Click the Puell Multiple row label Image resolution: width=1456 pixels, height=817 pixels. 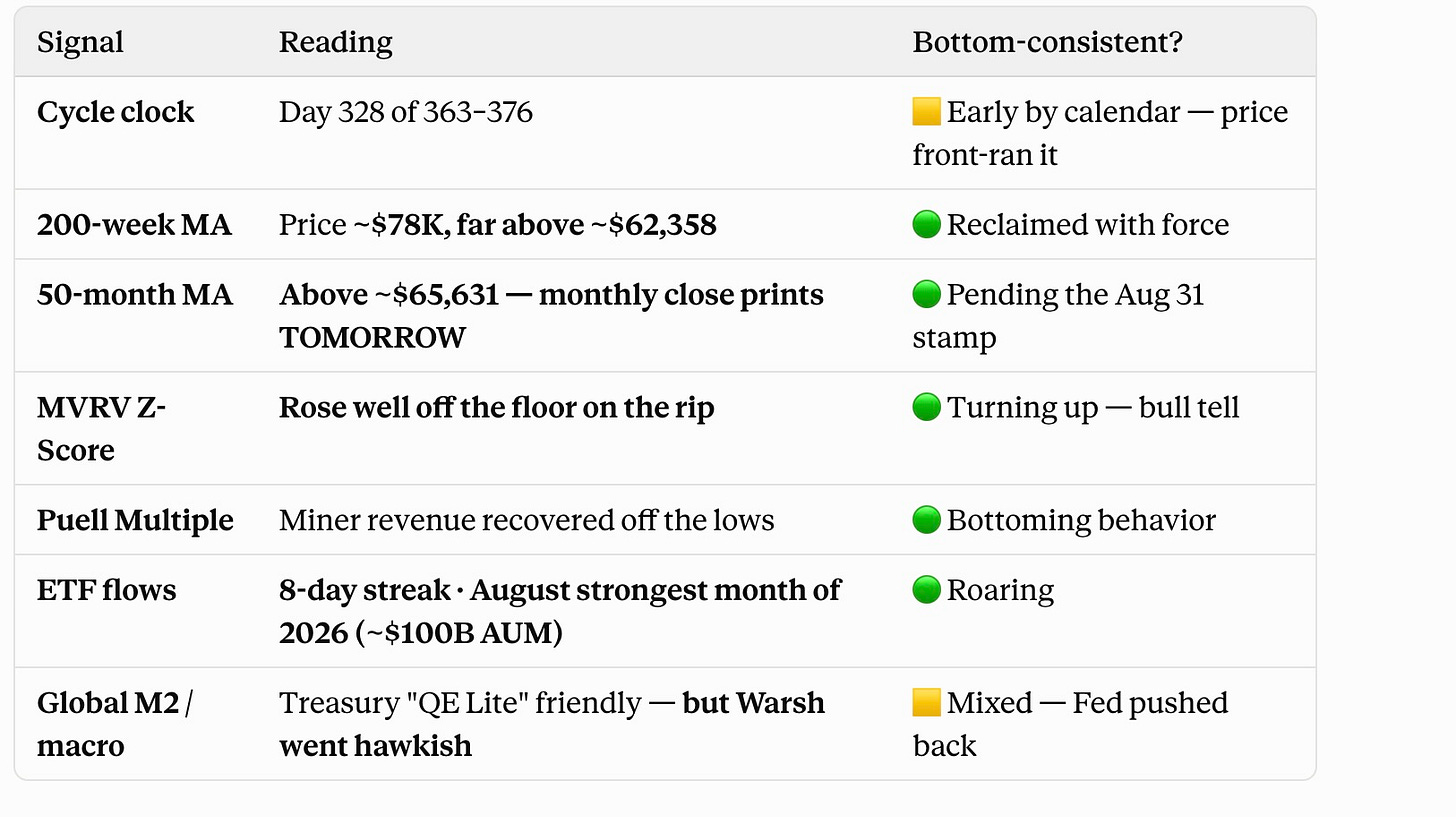click(x=135, y=520)
